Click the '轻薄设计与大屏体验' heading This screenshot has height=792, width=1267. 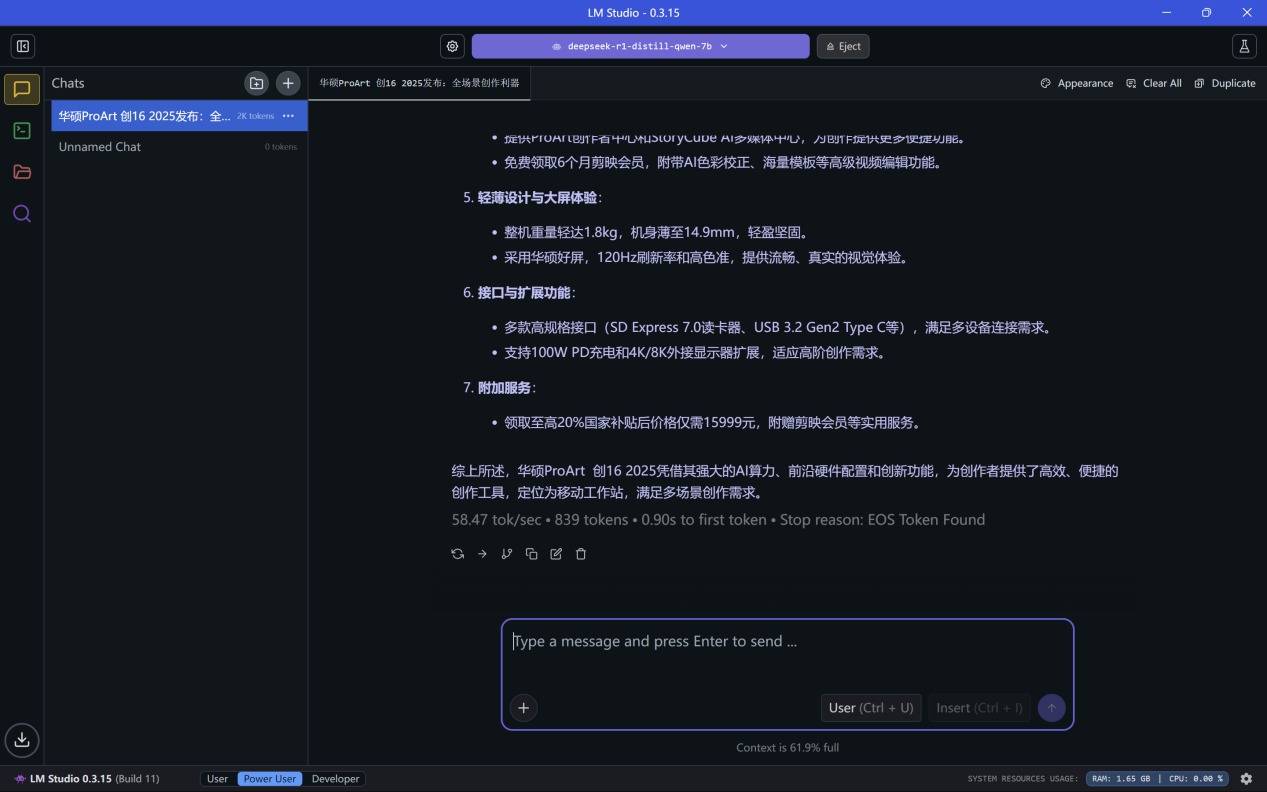(x=537, y=198)
